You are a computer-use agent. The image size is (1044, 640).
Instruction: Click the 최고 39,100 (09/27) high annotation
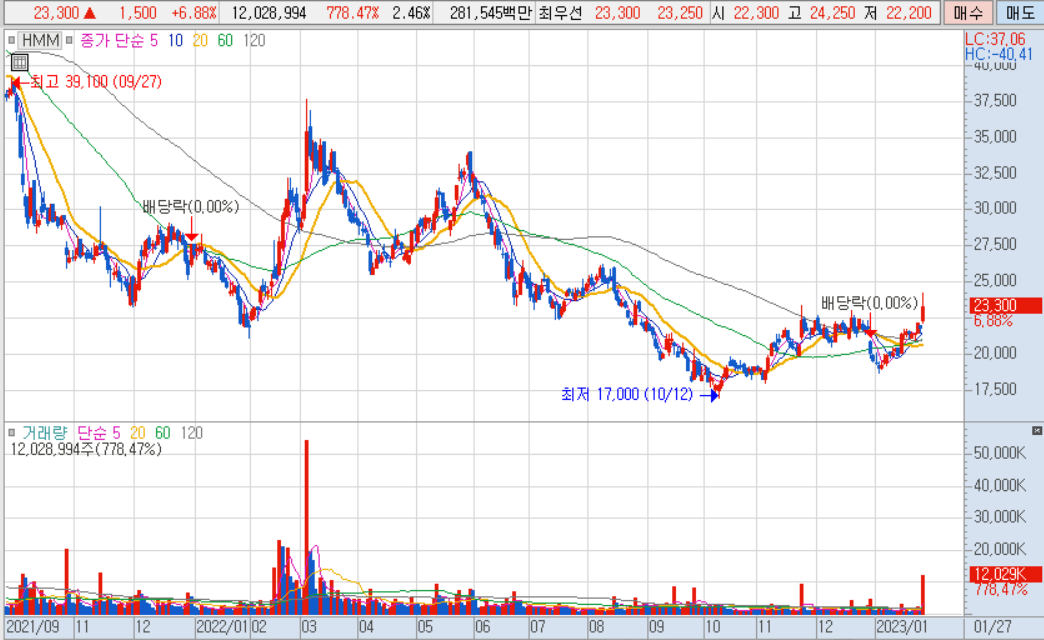tap(96, 82)
